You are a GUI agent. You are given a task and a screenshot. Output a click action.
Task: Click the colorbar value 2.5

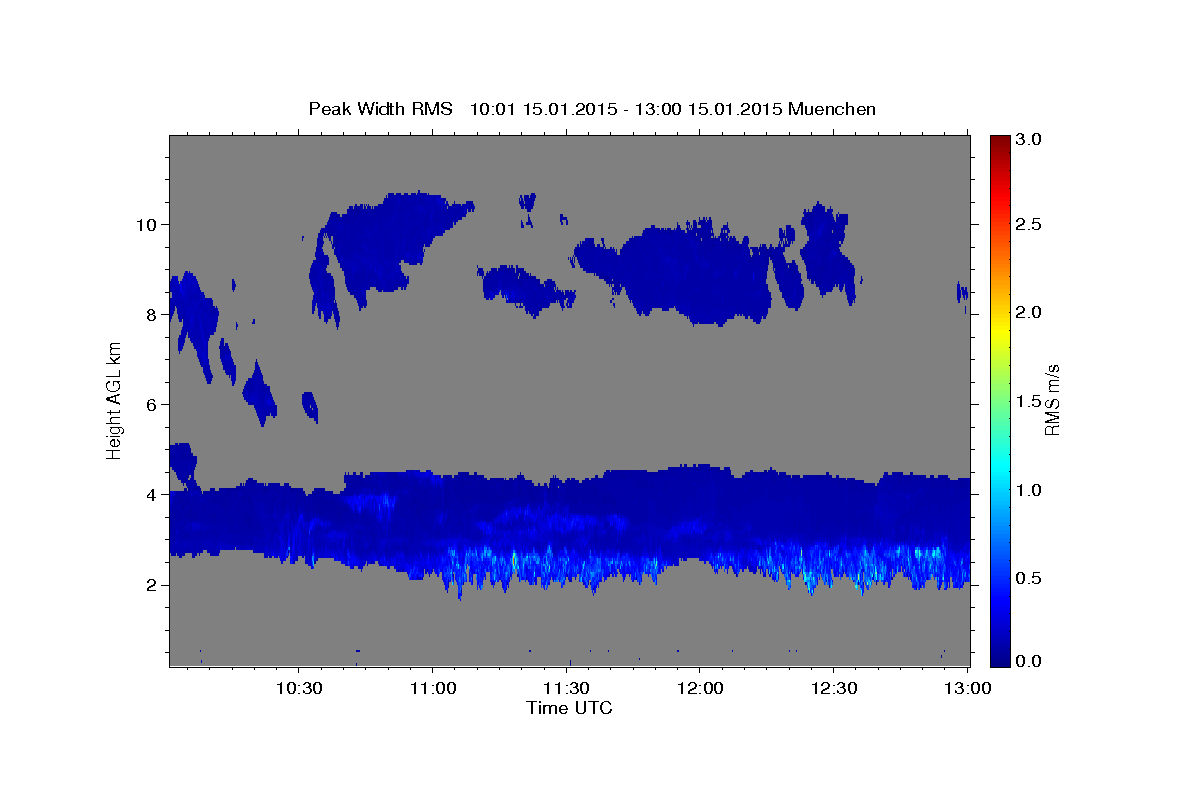1029,224
